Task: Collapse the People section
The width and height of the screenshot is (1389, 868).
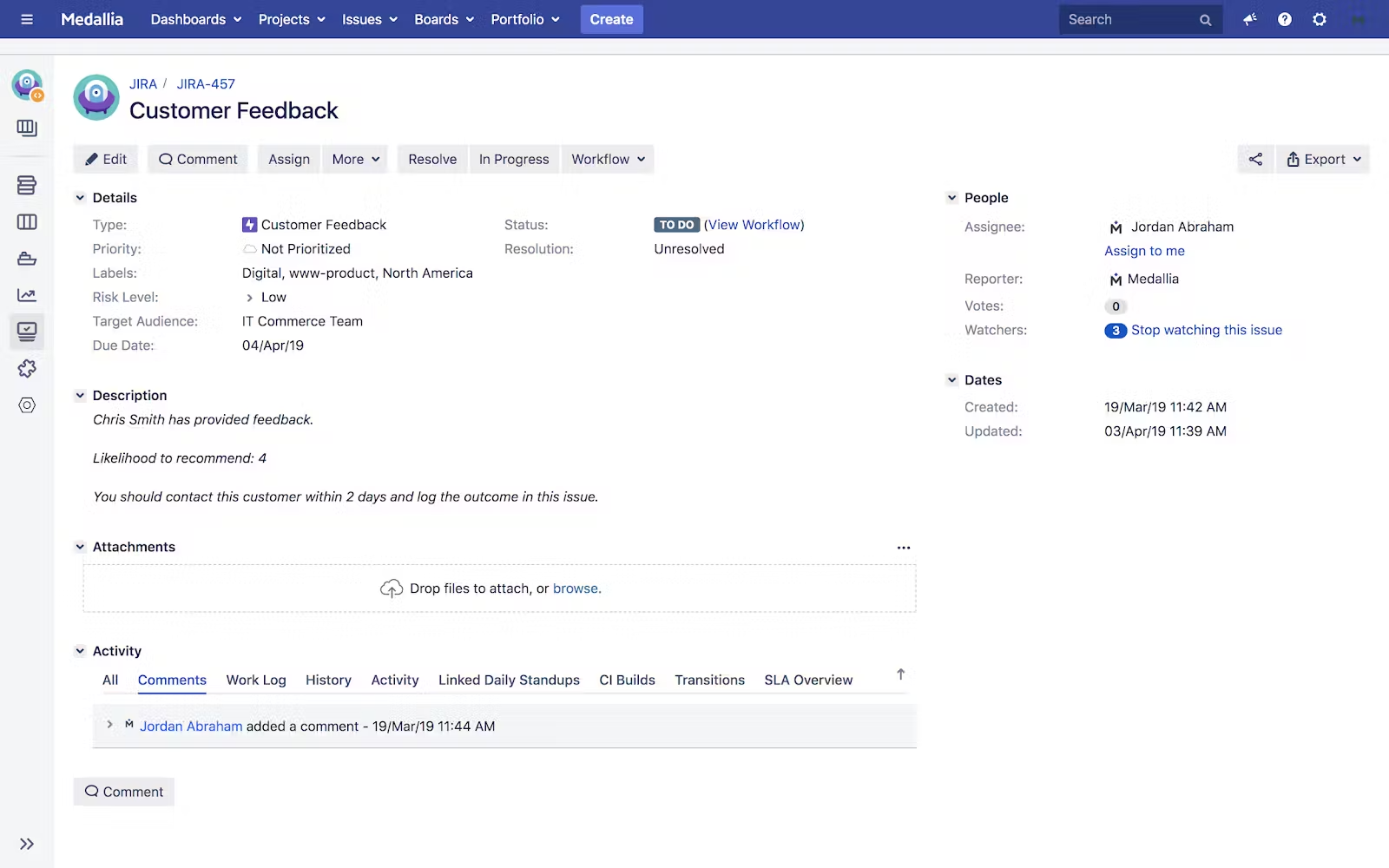Action: coord(951,198)
